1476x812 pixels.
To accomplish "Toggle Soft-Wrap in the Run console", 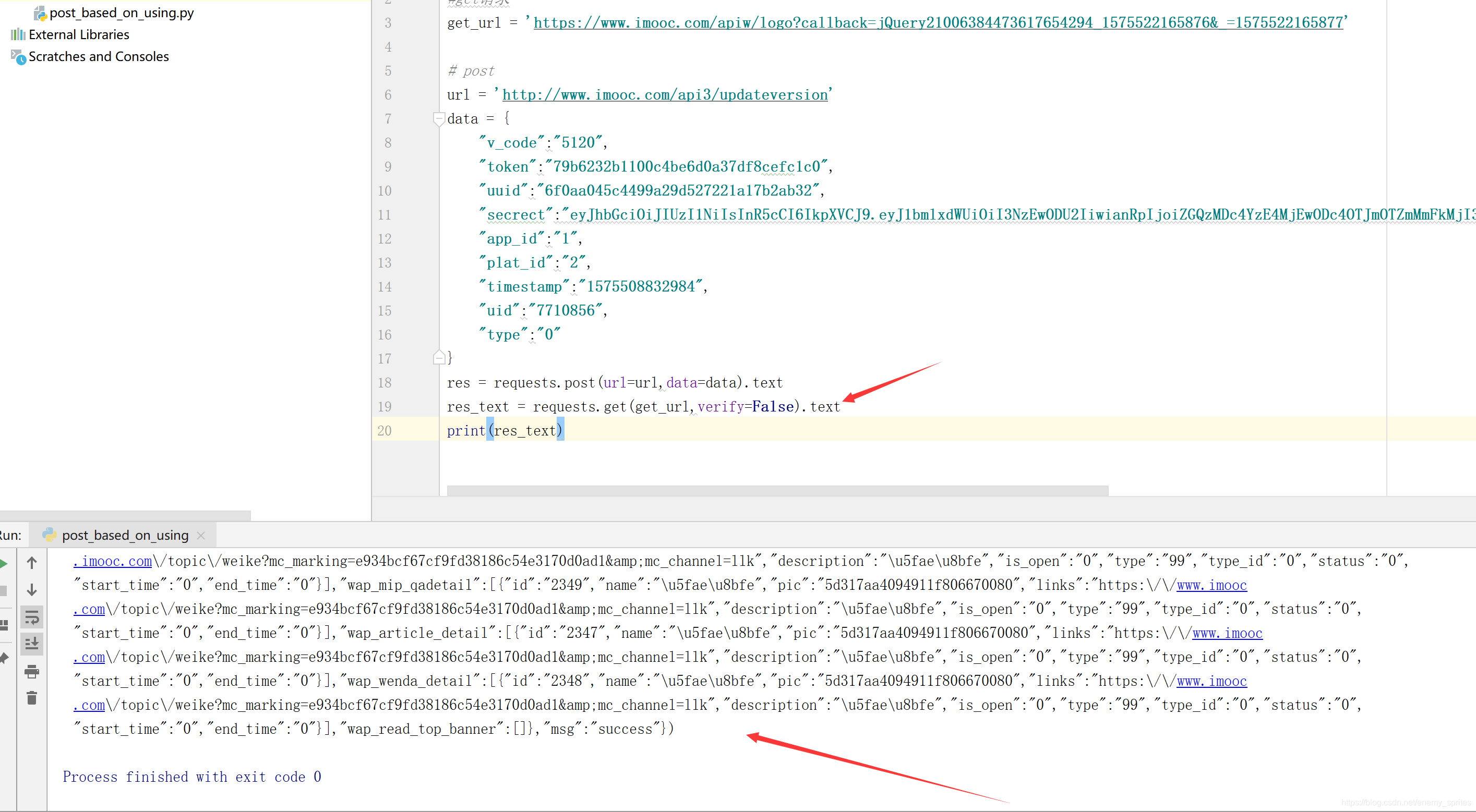I will click(31, 617).
